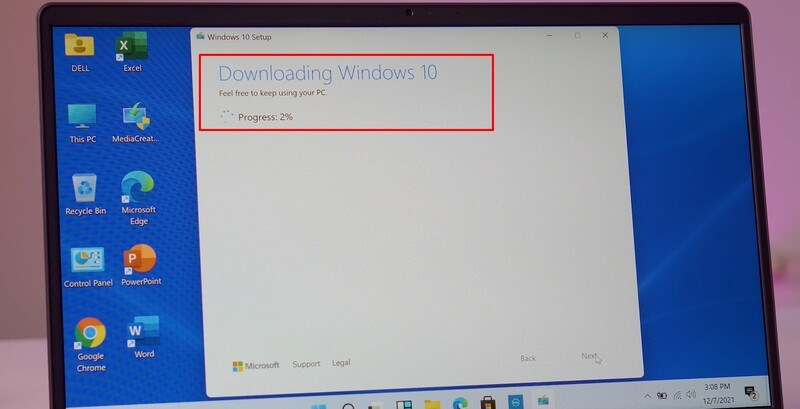Open the DELL user folder on desktop
This screenshot has width=800, height=409.
point(79,52)
